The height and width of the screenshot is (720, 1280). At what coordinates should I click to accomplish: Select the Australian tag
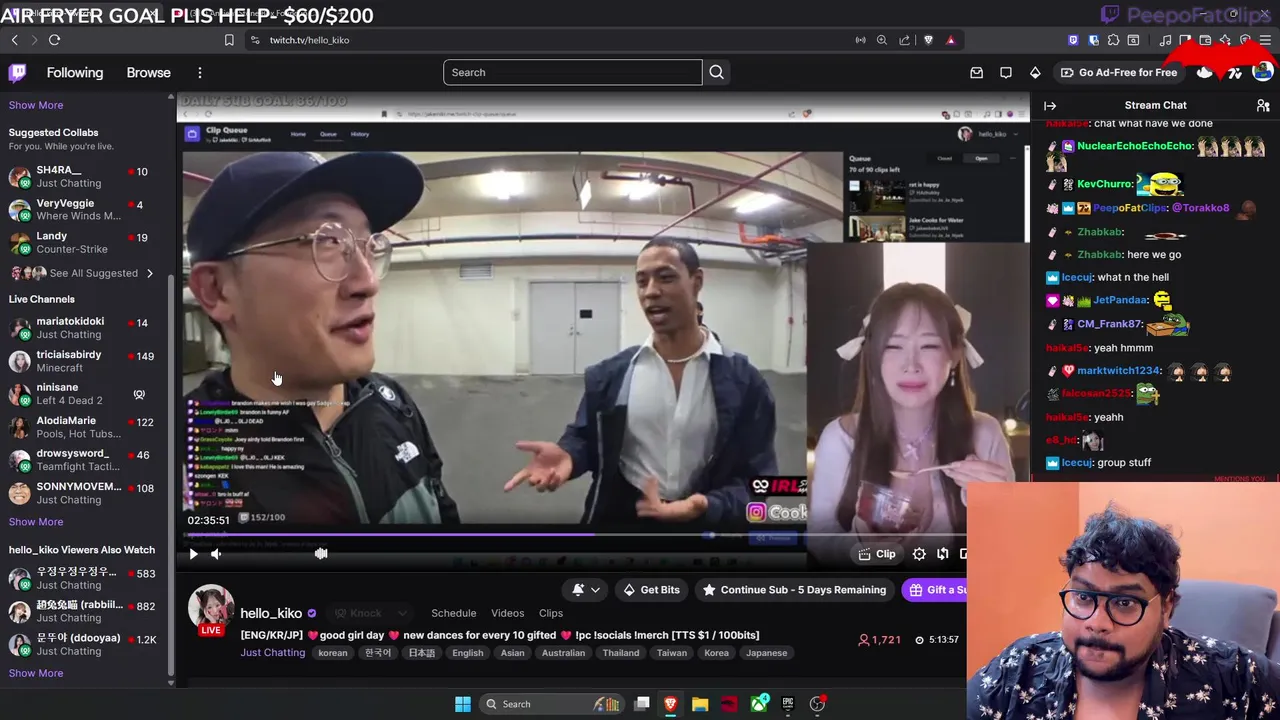tap(563, 653)
